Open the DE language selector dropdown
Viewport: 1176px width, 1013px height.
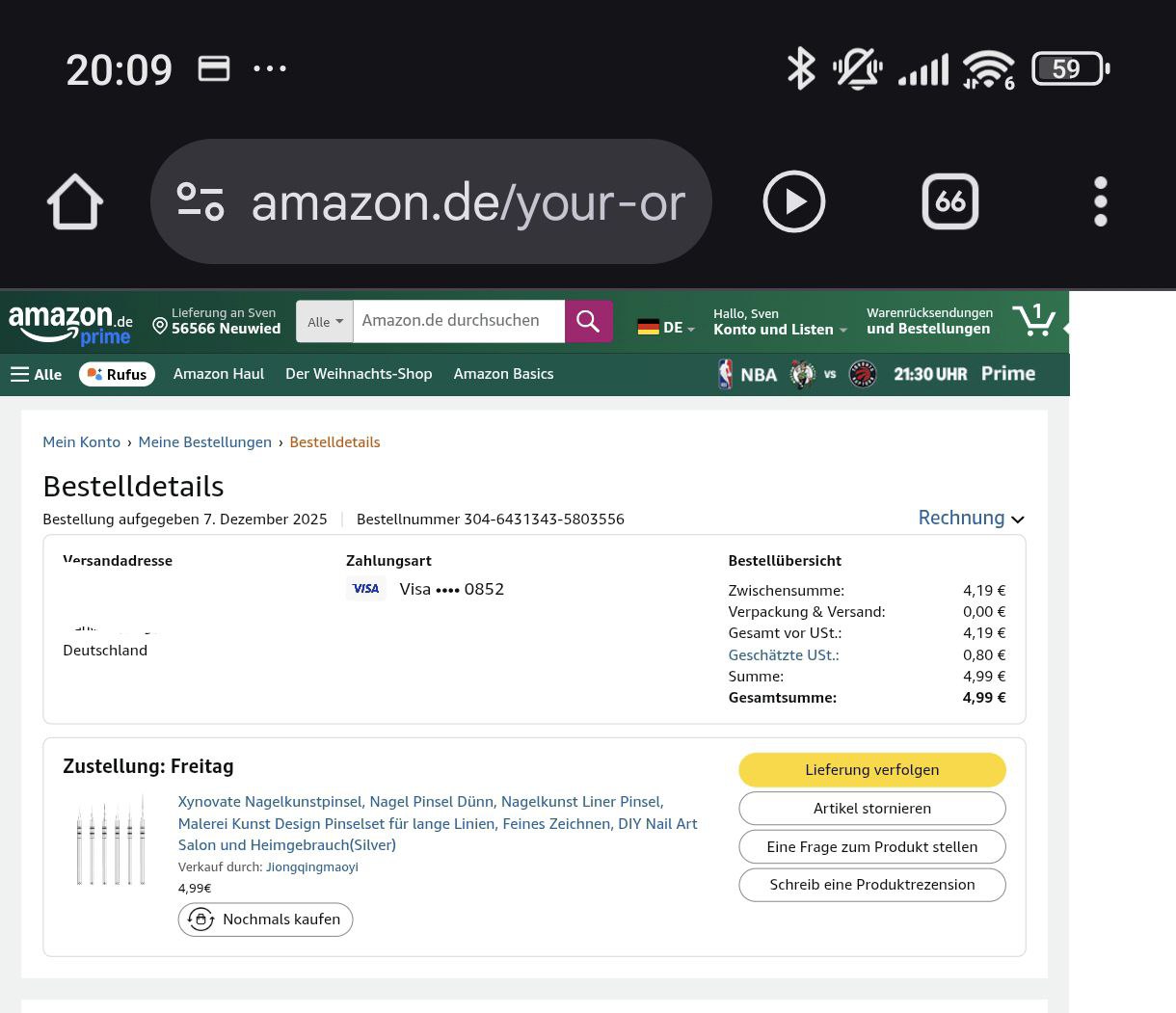tap(666, 328)
